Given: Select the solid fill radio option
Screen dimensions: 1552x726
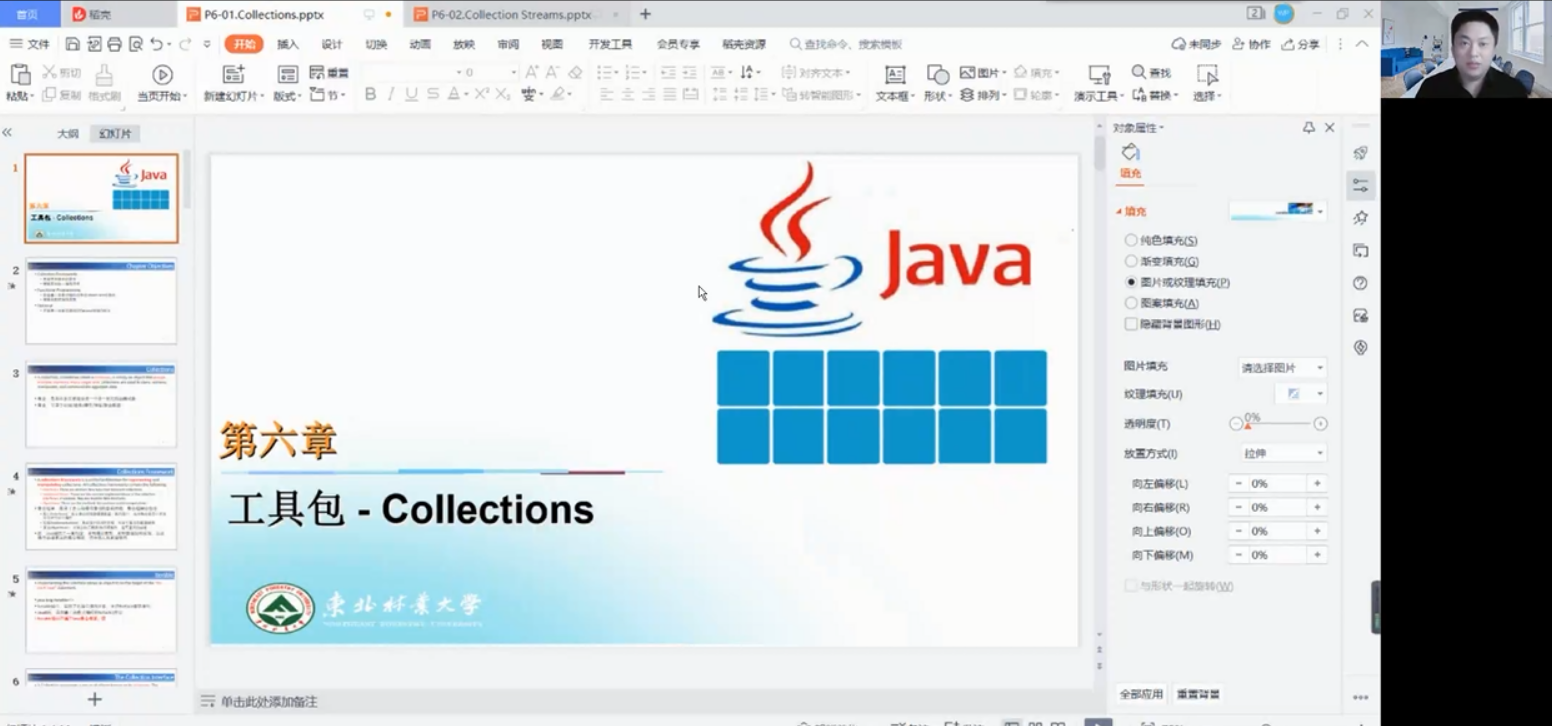Looking at the screenshot, I should [1131, 240].
